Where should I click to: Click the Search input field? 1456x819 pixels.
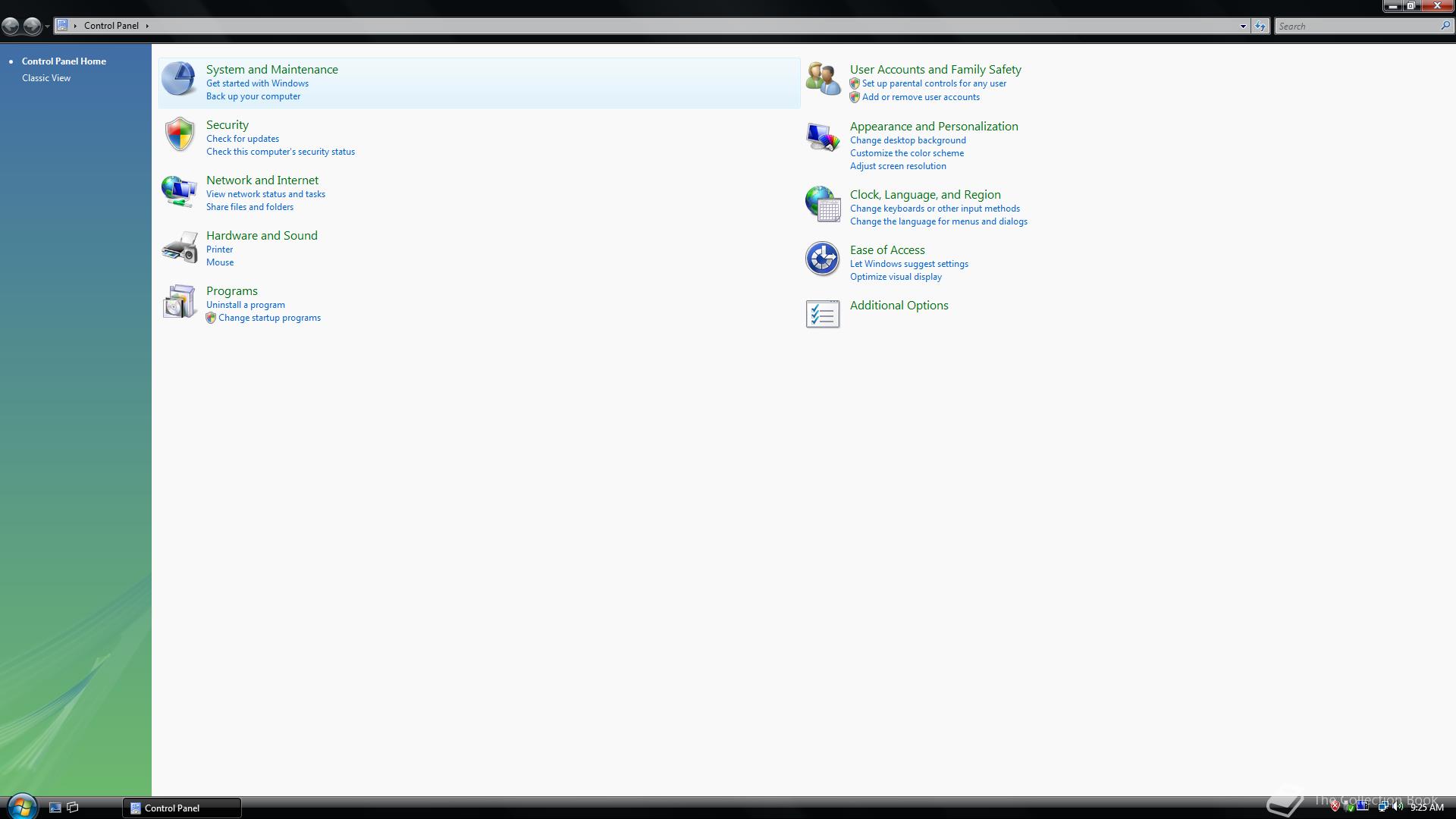coord(1357,27)
